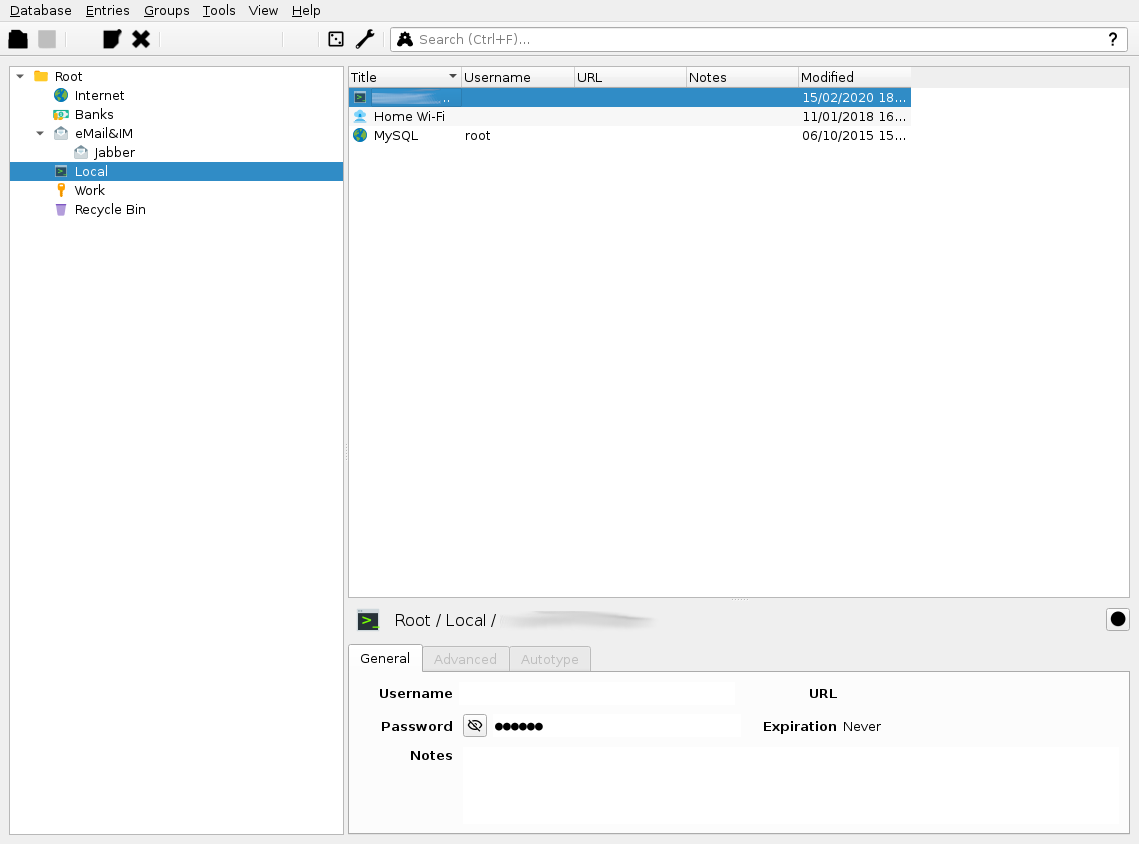This screenshot has height=844, width=1139.
Task: Switch to the Autotype tab
Action: 550,659
